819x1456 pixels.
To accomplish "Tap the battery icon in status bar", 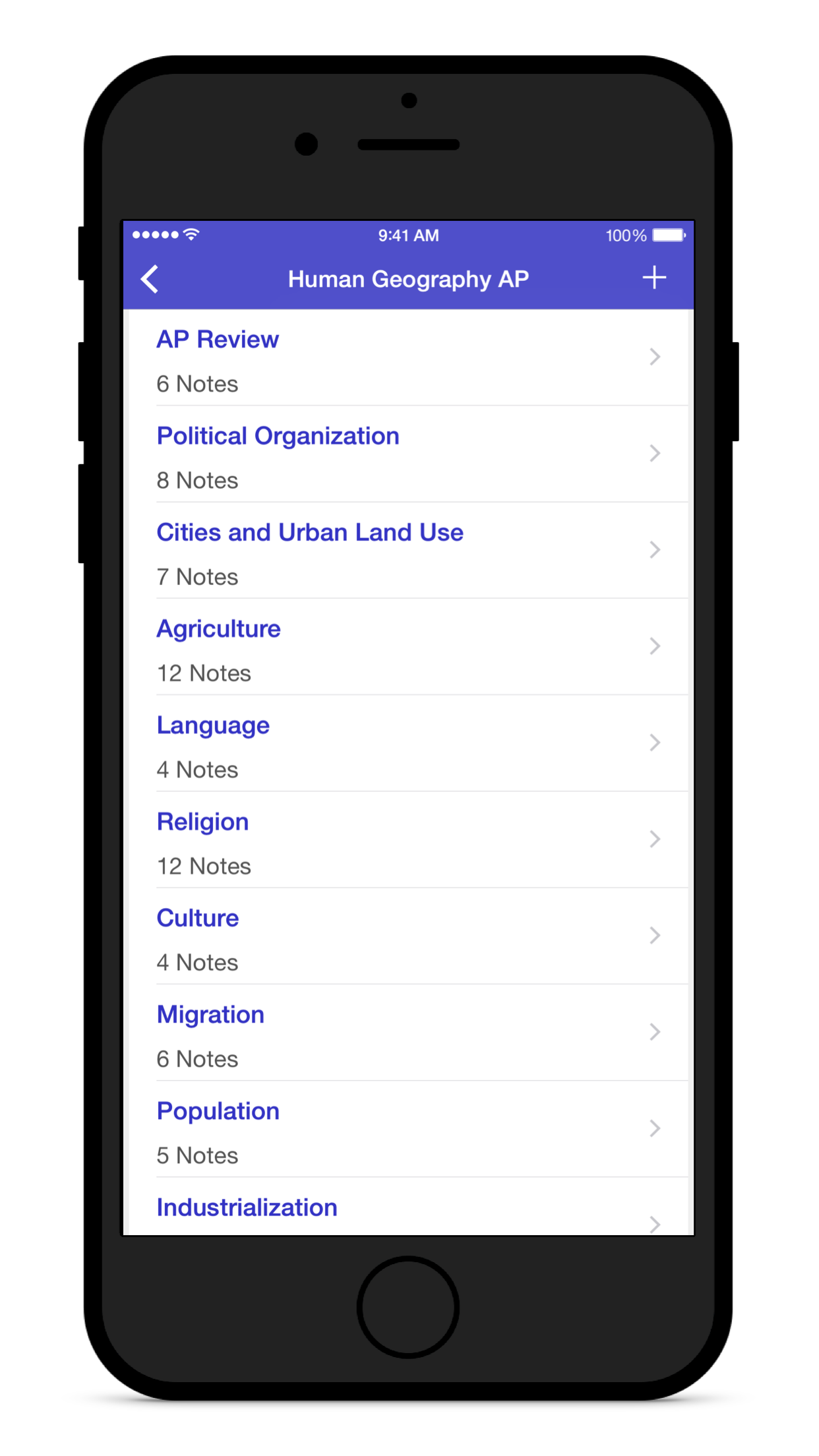I will (669, 235).
